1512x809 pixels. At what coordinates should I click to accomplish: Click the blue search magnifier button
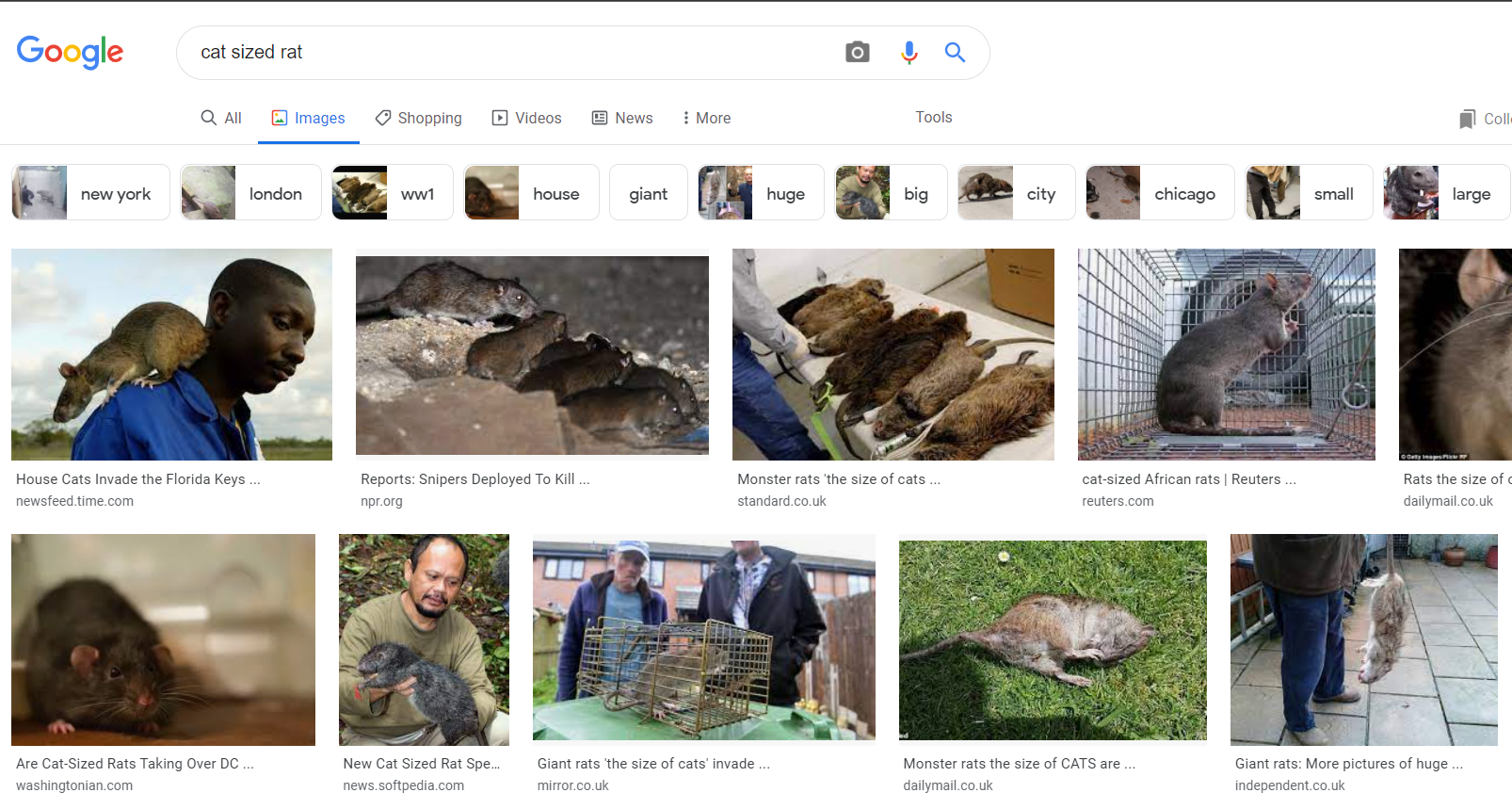click(955, 53)
